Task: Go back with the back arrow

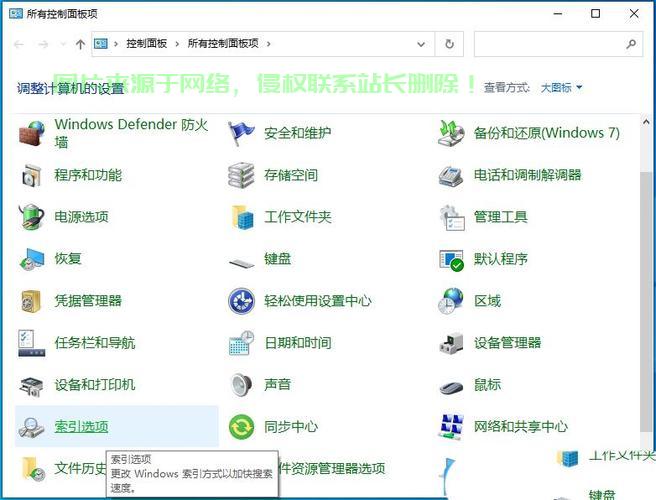Action: point(19,44)
